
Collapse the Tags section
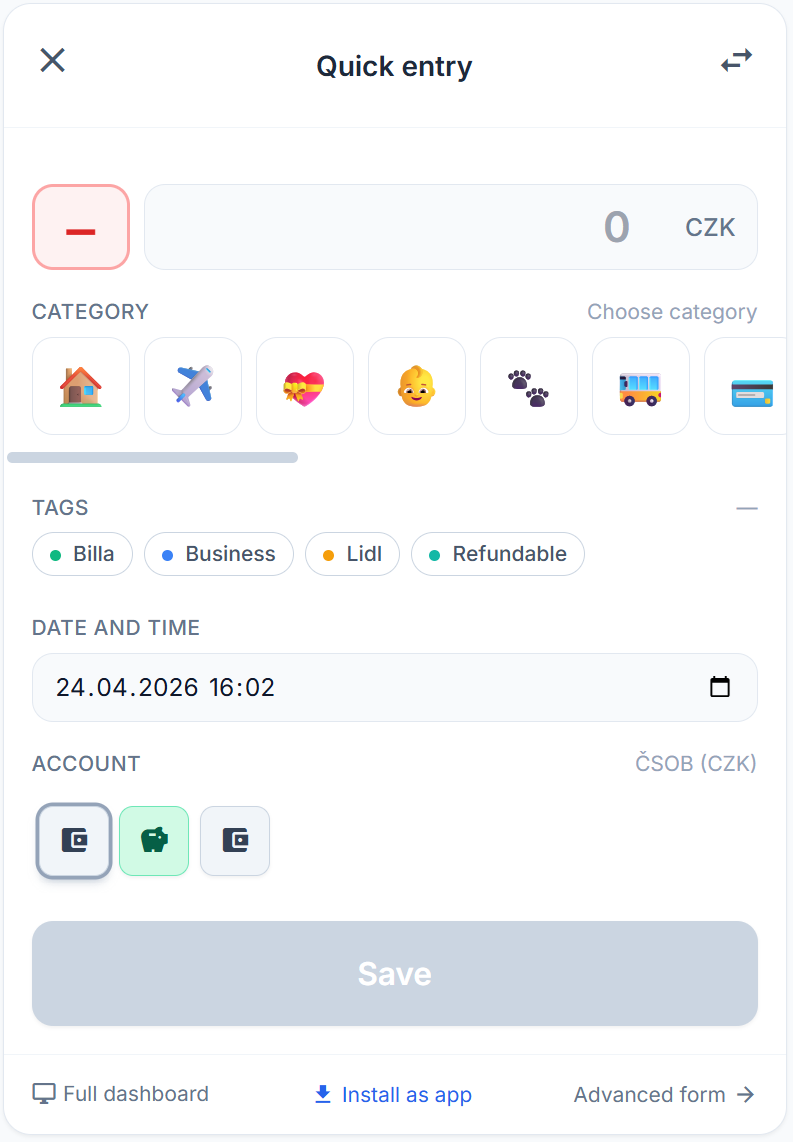[747, 508]
